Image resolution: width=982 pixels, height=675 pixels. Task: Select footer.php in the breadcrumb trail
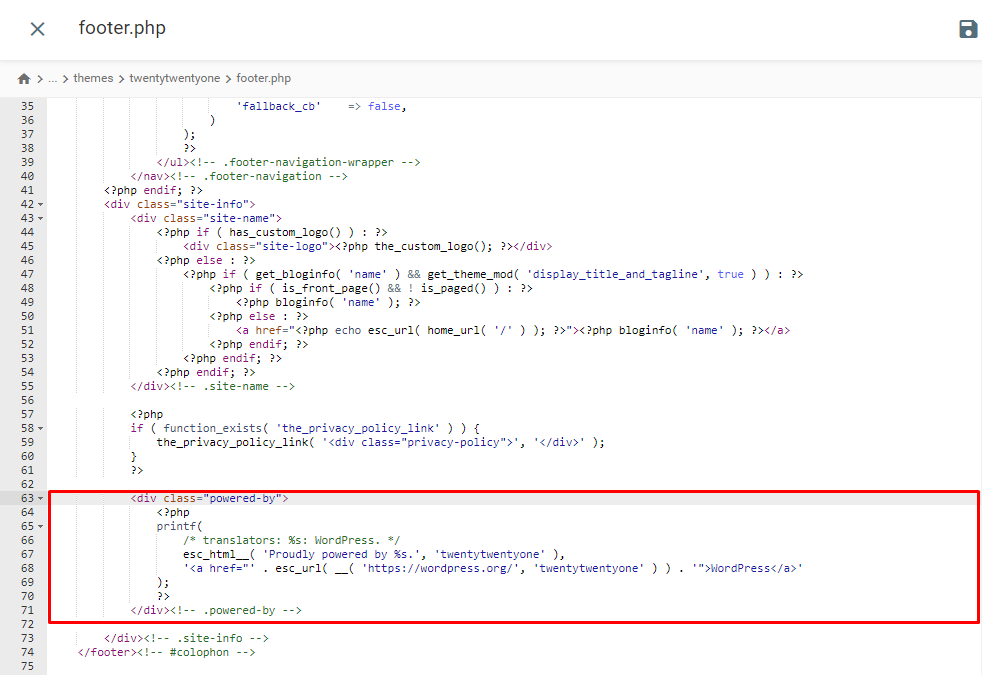click(262, 78)
